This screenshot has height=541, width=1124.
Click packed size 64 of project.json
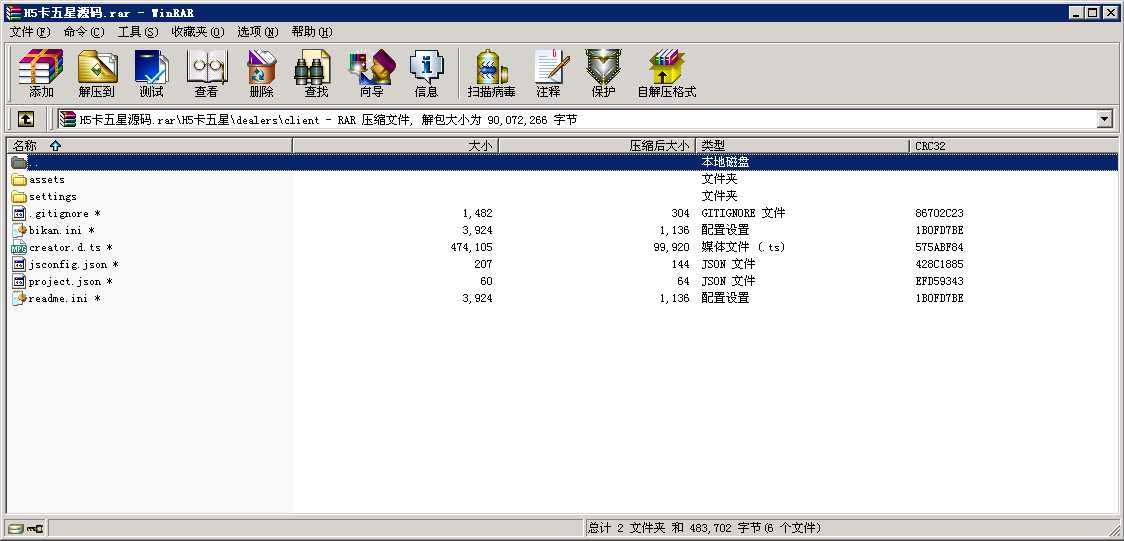[683, 282]
